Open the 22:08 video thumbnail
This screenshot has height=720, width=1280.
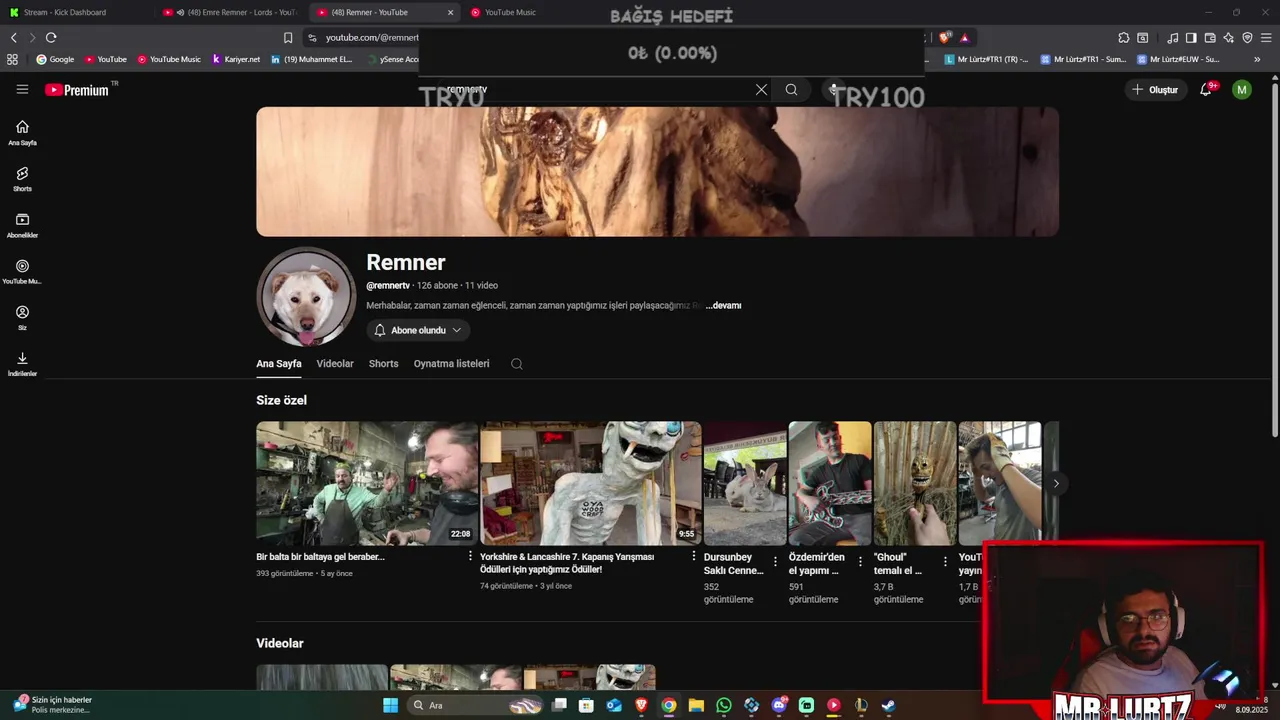(x=366, y=483)
